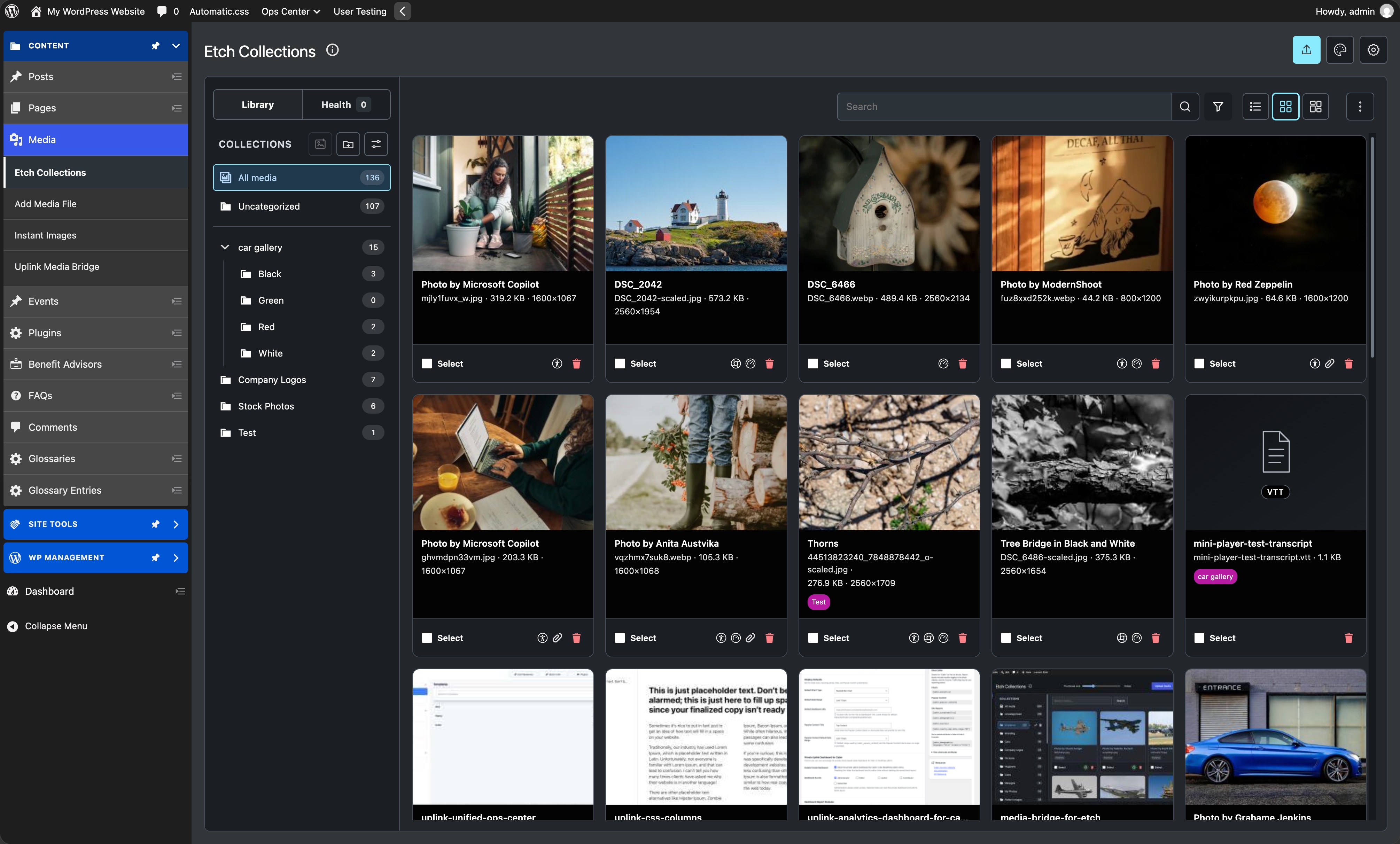This screenshot has height=844, width=1400.
Task: Check Select on Tree Bridge in Black and White
Action: pyautogui.click(x=1006, y=638)
